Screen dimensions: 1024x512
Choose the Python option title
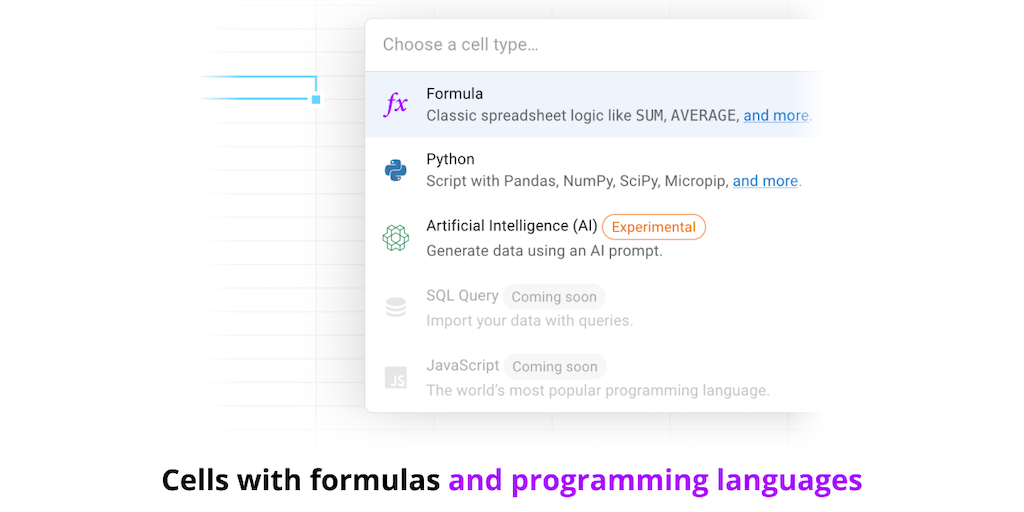450,159
